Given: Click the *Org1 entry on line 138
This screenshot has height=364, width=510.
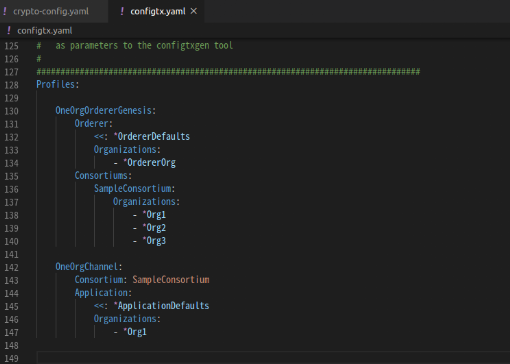Looking at the screenshot, I should [x=154, y=215].
